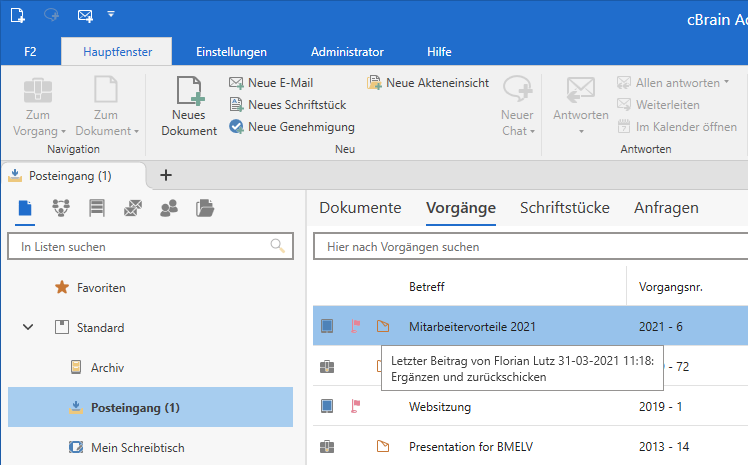Screen dimensions: 748x465
Task: Click the red flag on Websitzung row
Action: [355, 406]
